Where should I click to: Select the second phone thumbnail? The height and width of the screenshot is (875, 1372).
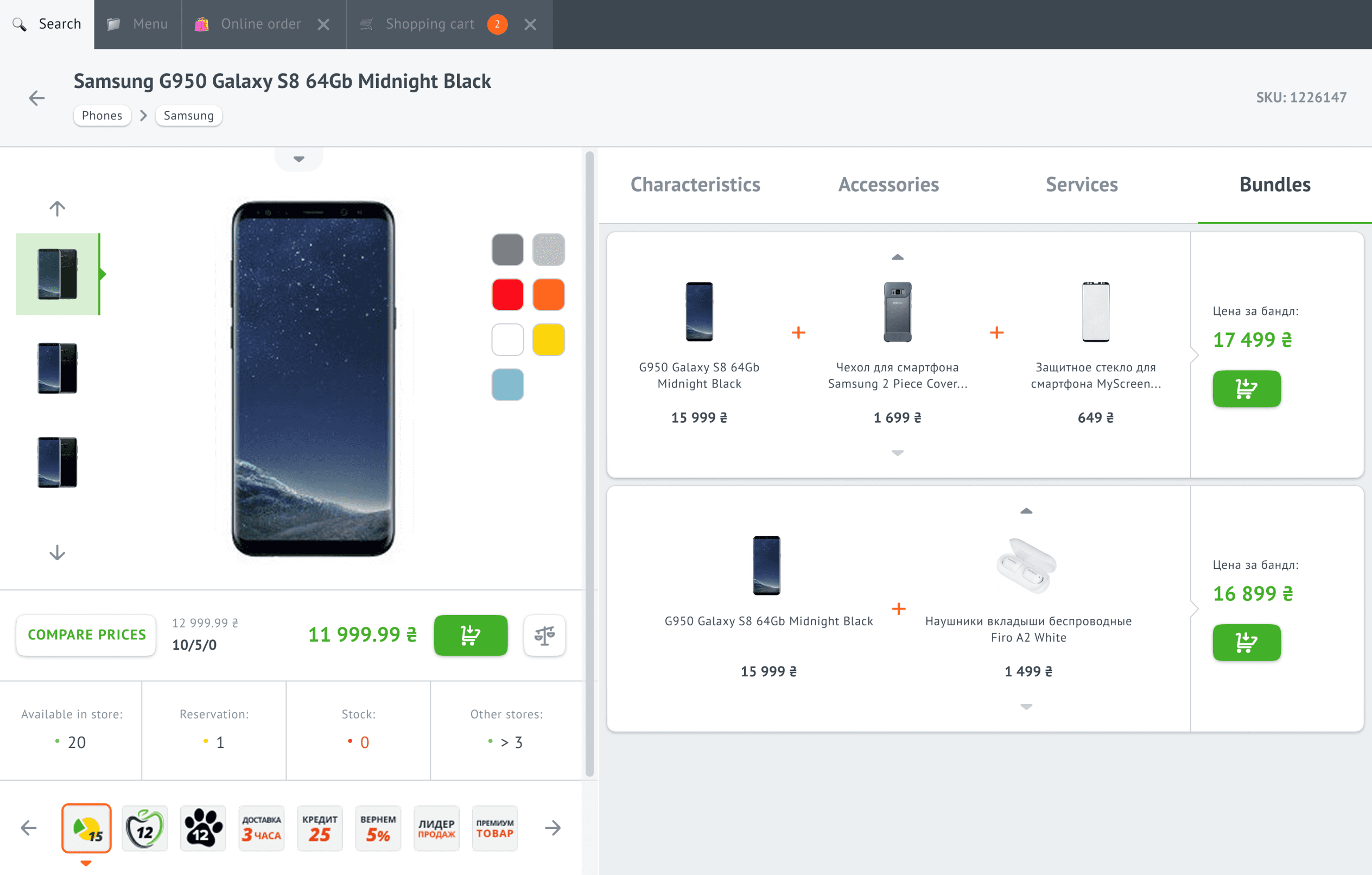tap(58, 368)
